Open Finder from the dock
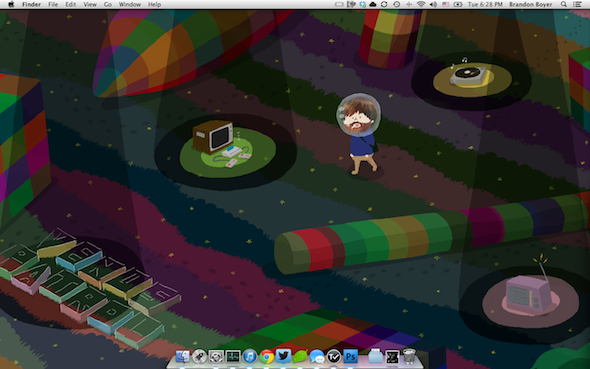Viewport: 590px width, 369px height. click(x=182, y=356)
